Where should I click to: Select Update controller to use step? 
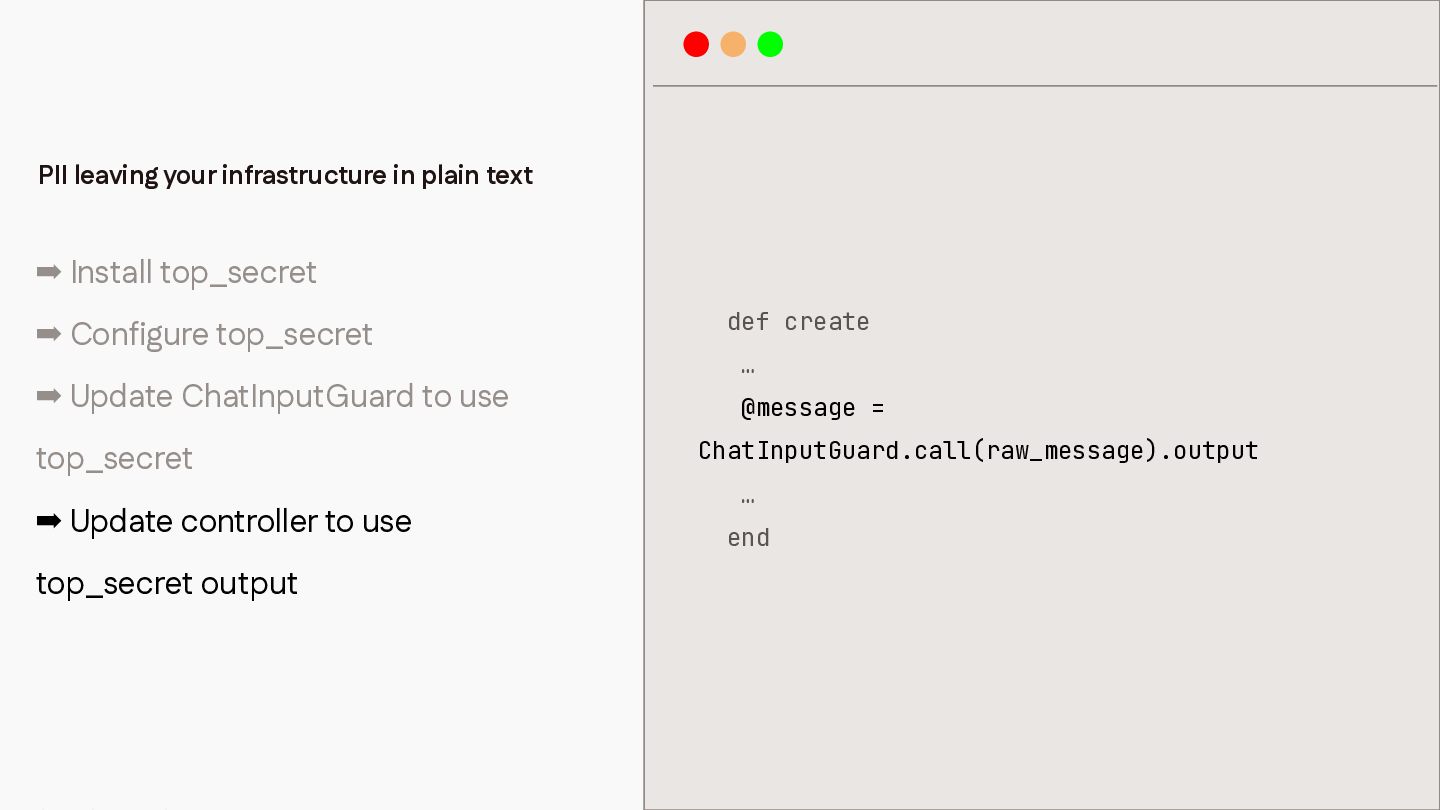pyautogui.click(x=241, y=521)
